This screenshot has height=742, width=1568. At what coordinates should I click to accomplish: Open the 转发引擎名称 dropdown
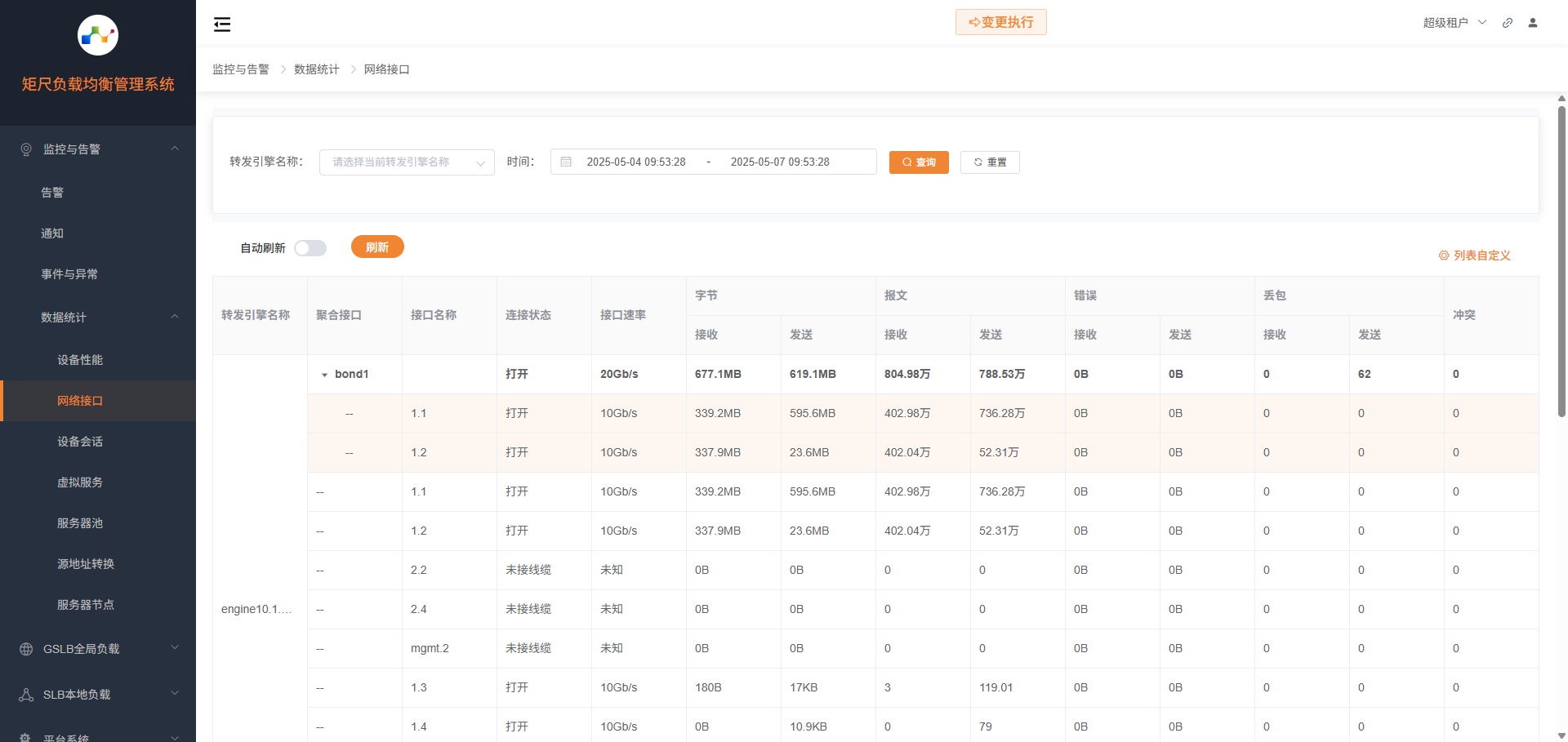(407, 162)
